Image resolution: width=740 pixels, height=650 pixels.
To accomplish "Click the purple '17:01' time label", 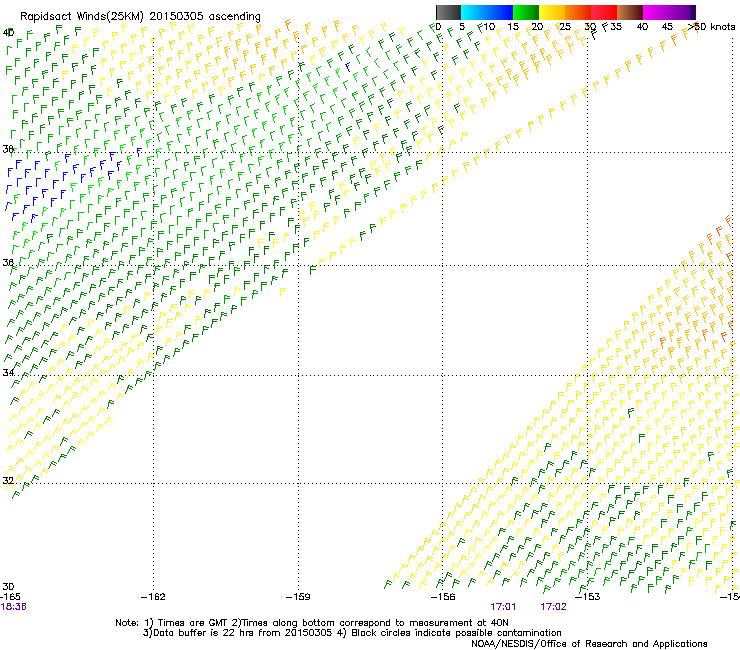I will pyautogui.click(x=503, y=607).
